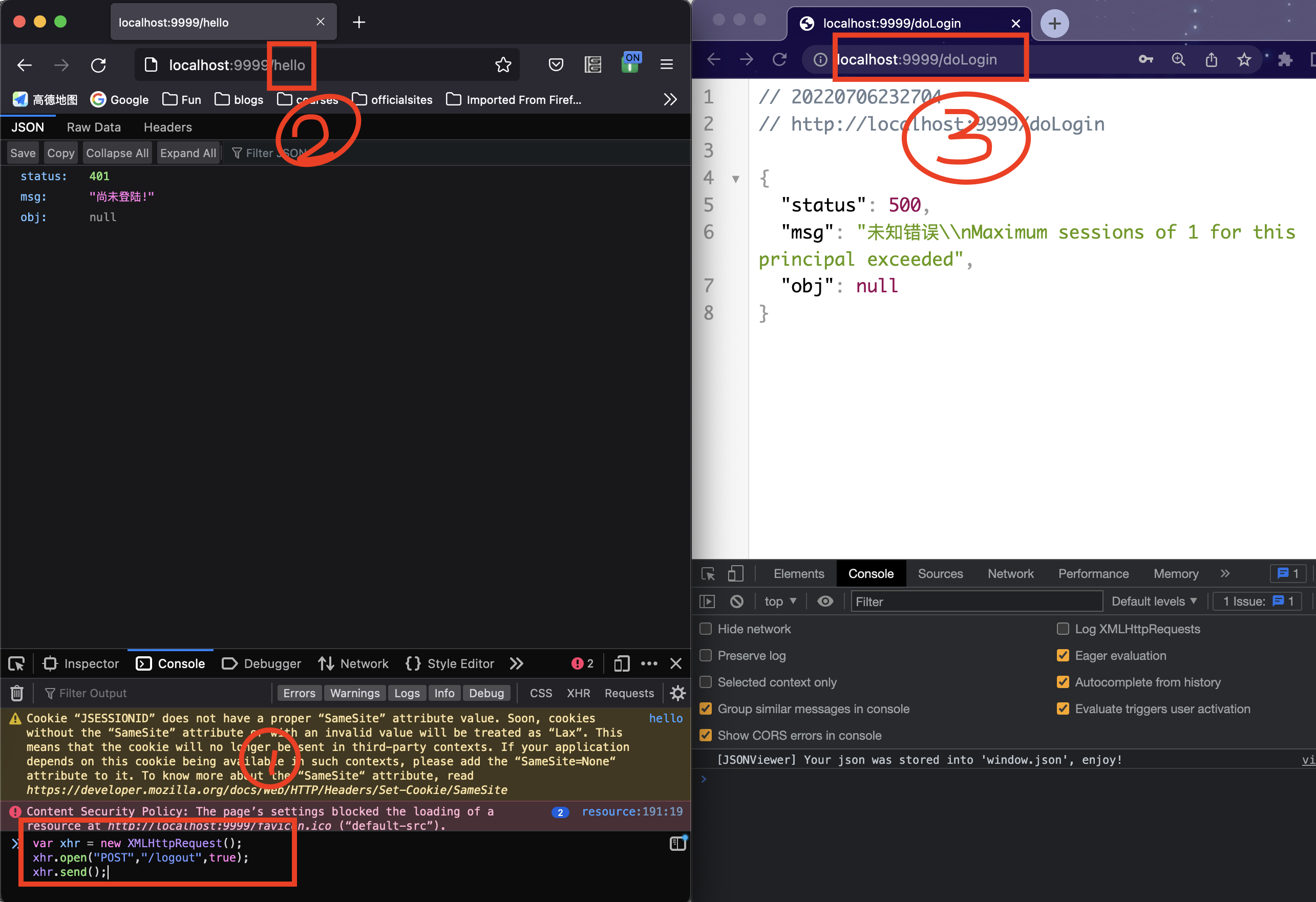Viewport: 1316px width, 902px height.
Task: Uncheck Eager evaluation checkbox
Action: pyautogui.click(x=1063, y=655)
